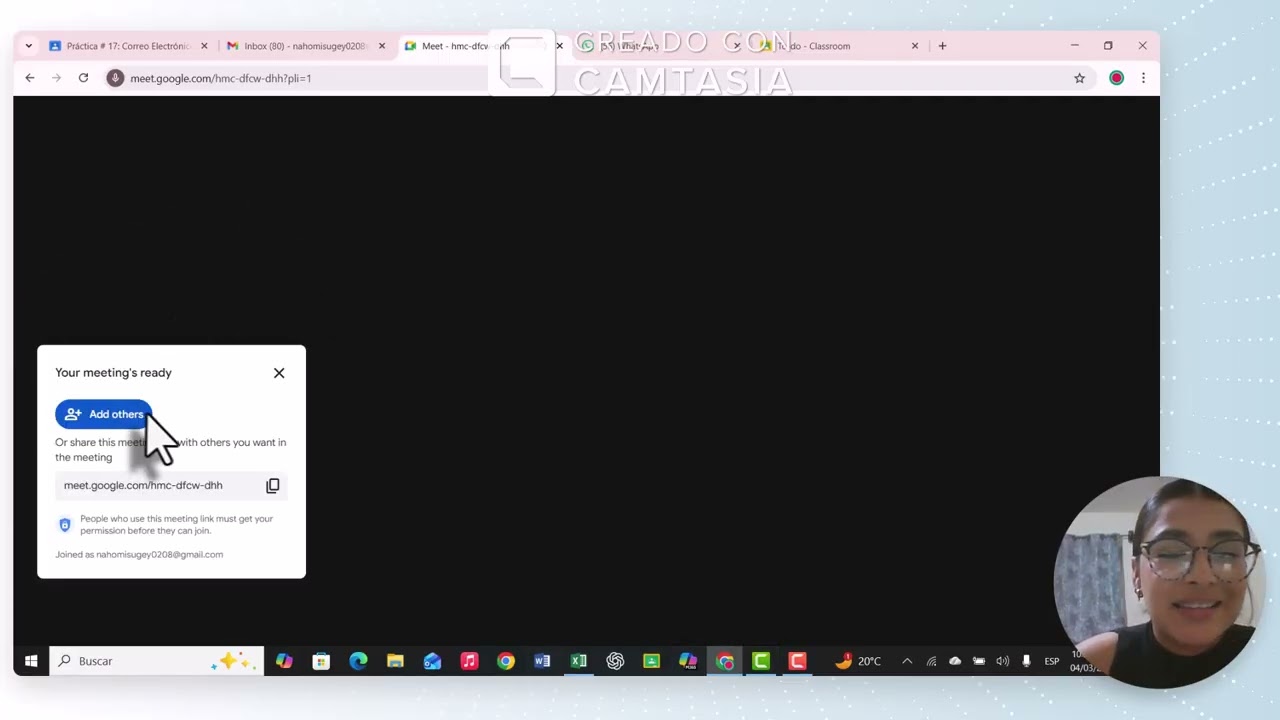The height and width of the screenshot is (720, 1280).
Task: Switch to the Gmail Inbox (80) tab
Action: [297, 46]
